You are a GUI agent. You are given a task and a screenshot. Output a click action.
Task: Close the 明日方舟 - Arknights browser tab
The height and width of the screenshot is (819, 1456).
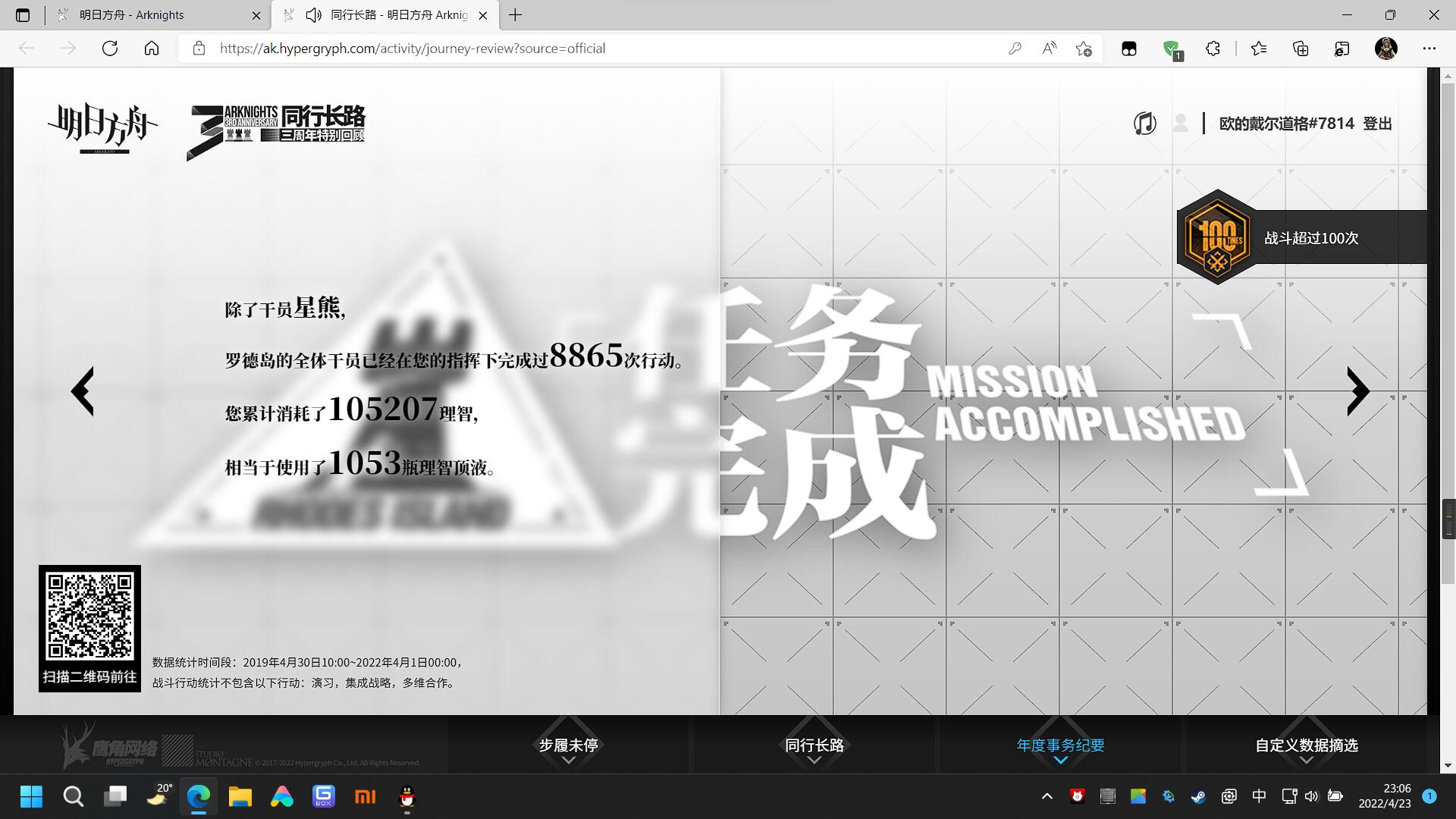(256, 15)
